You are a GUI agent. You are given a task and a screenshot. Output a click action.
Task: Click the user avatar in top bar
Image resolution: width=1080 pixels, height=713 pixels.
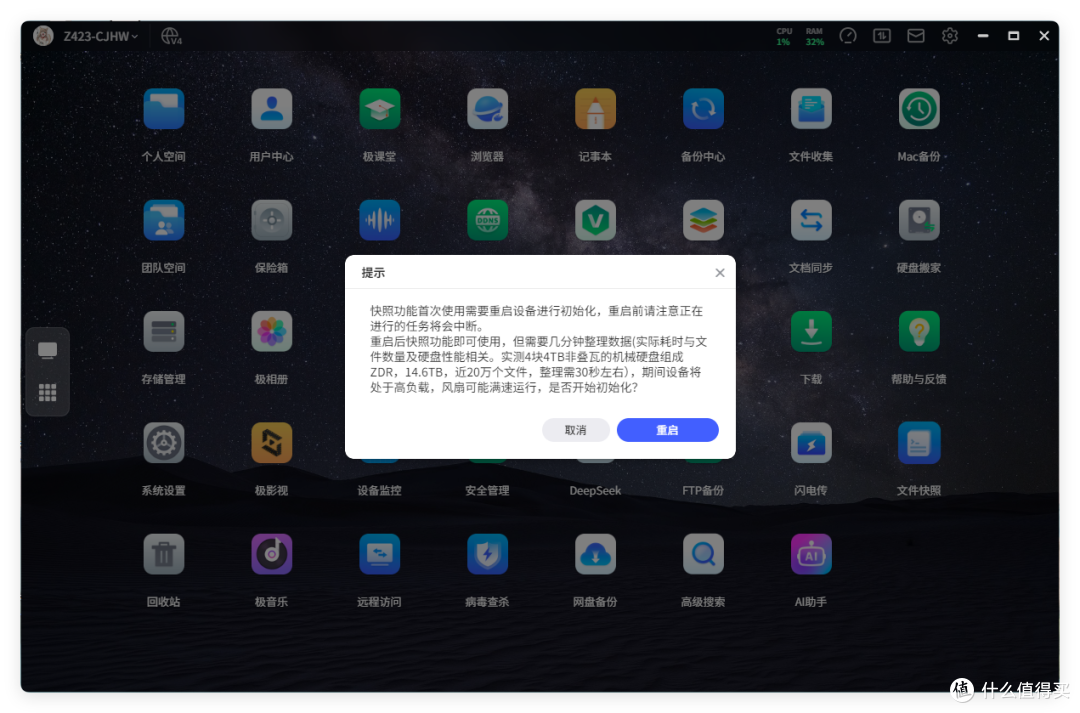[43, 36]
